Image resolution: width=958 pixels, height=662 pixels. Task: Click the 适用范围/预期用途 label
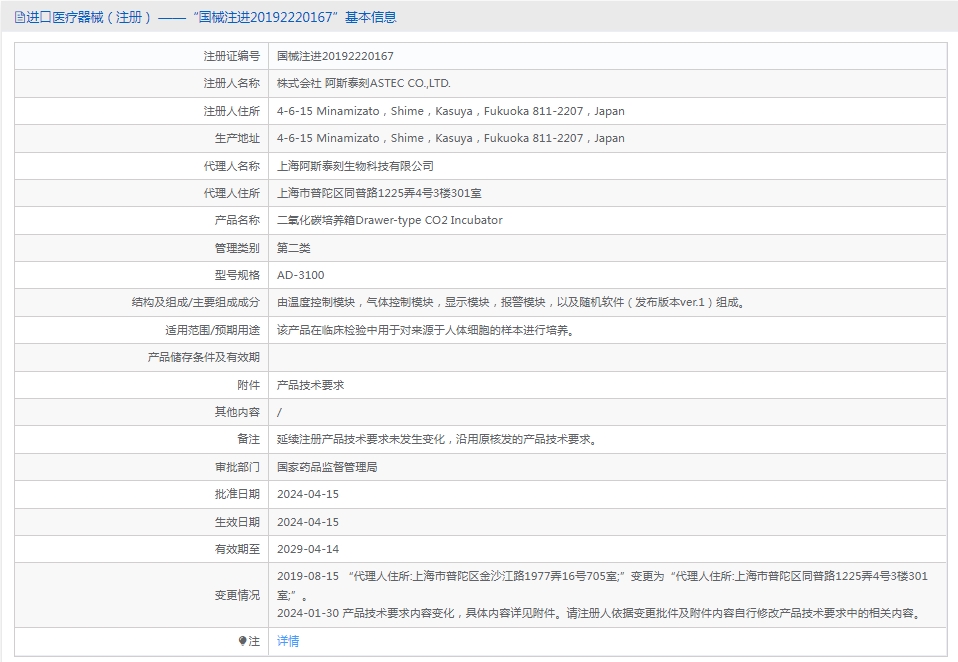[x=212, y=330]
